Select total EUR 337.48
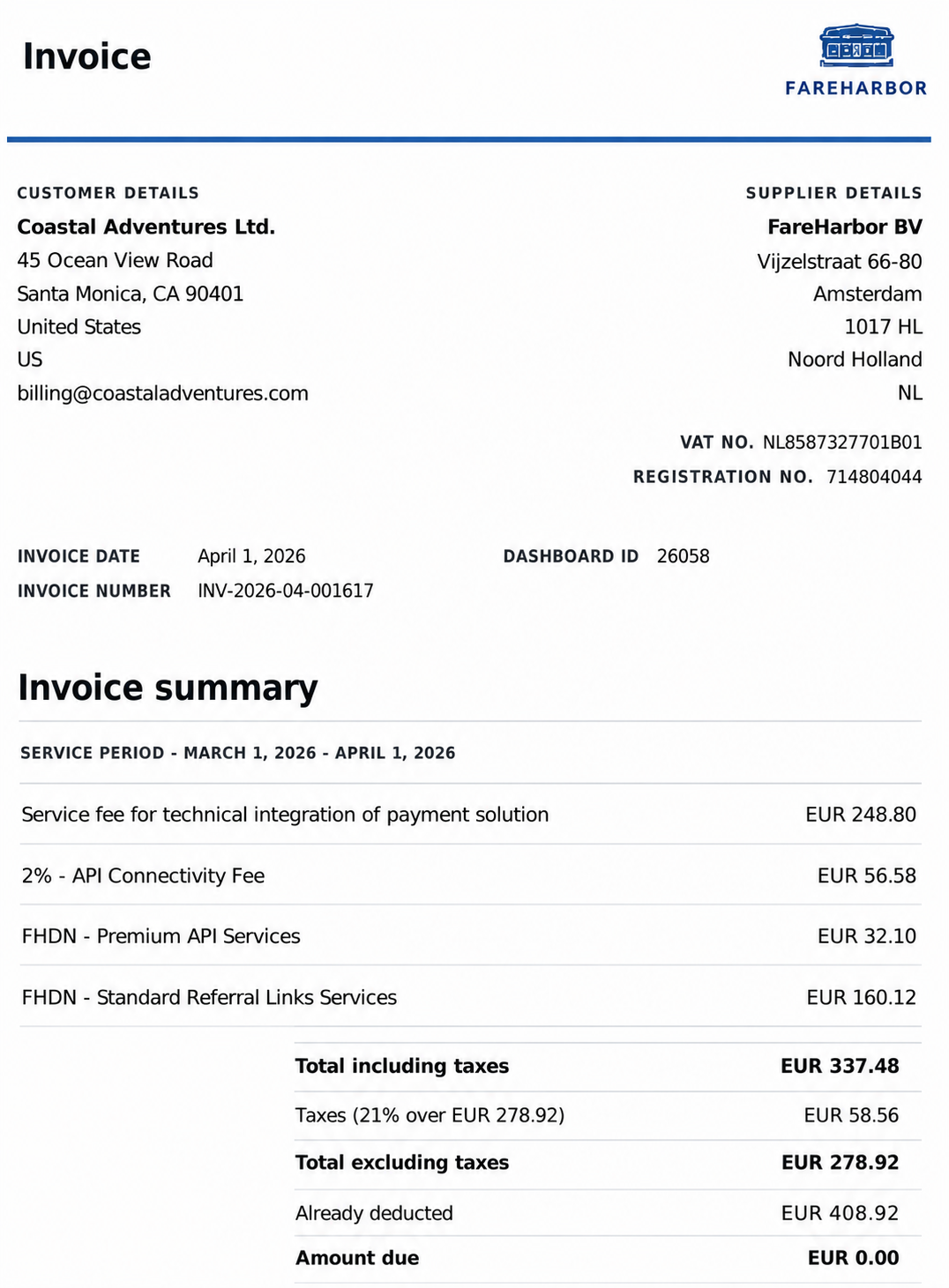949x1288 pixels. [840, 1066]
